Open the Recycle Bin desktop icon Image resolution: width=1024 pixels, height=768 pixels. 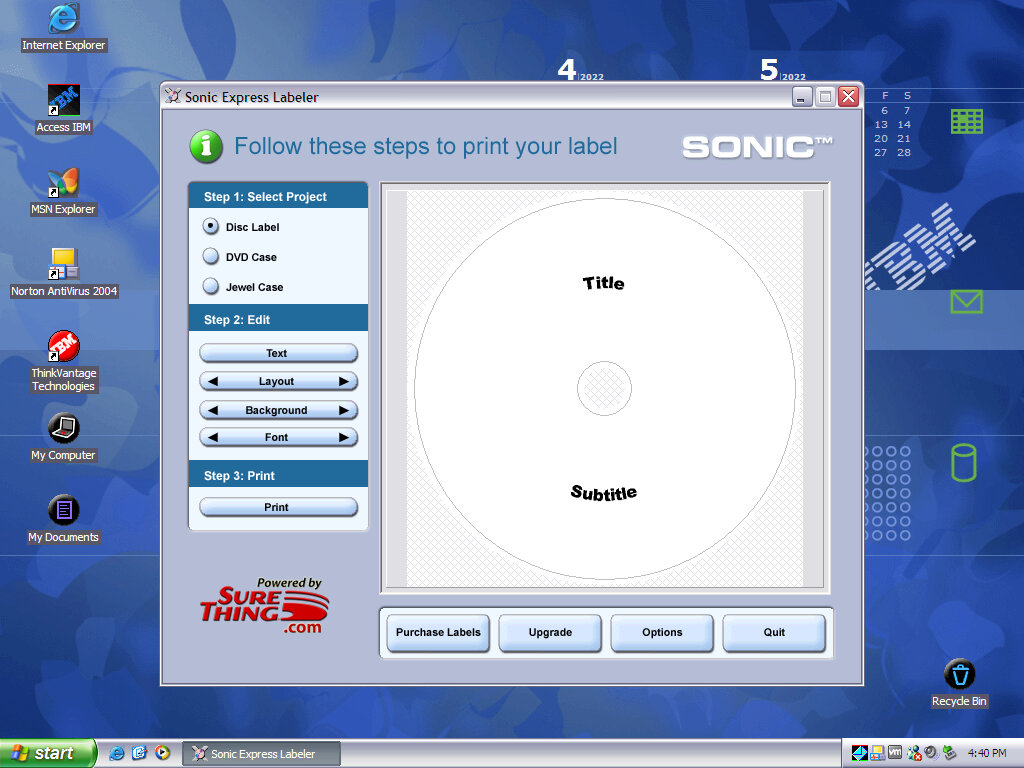pos(959,675)
